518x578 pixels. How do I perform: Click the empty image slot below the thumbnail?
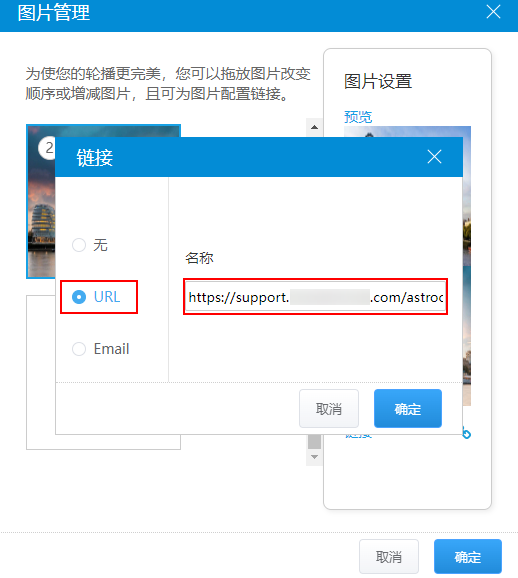41,372
